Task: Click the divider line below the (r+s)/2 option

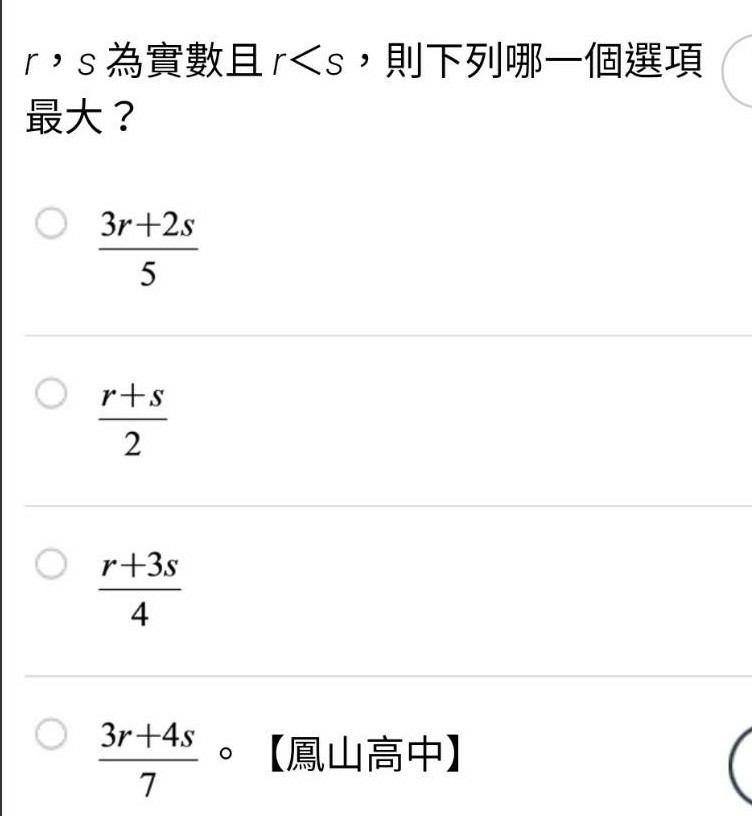Action: tap(388, 506)
